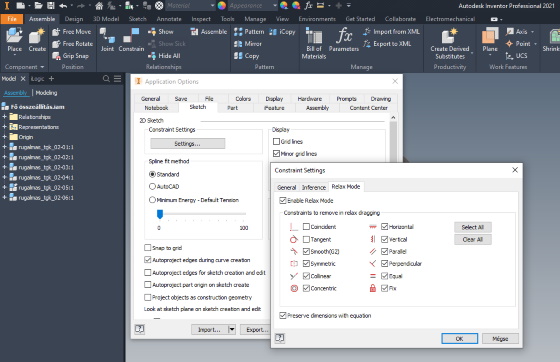Open the Colors options tab
The image size is (560, 362).
(x=243, y=99)
